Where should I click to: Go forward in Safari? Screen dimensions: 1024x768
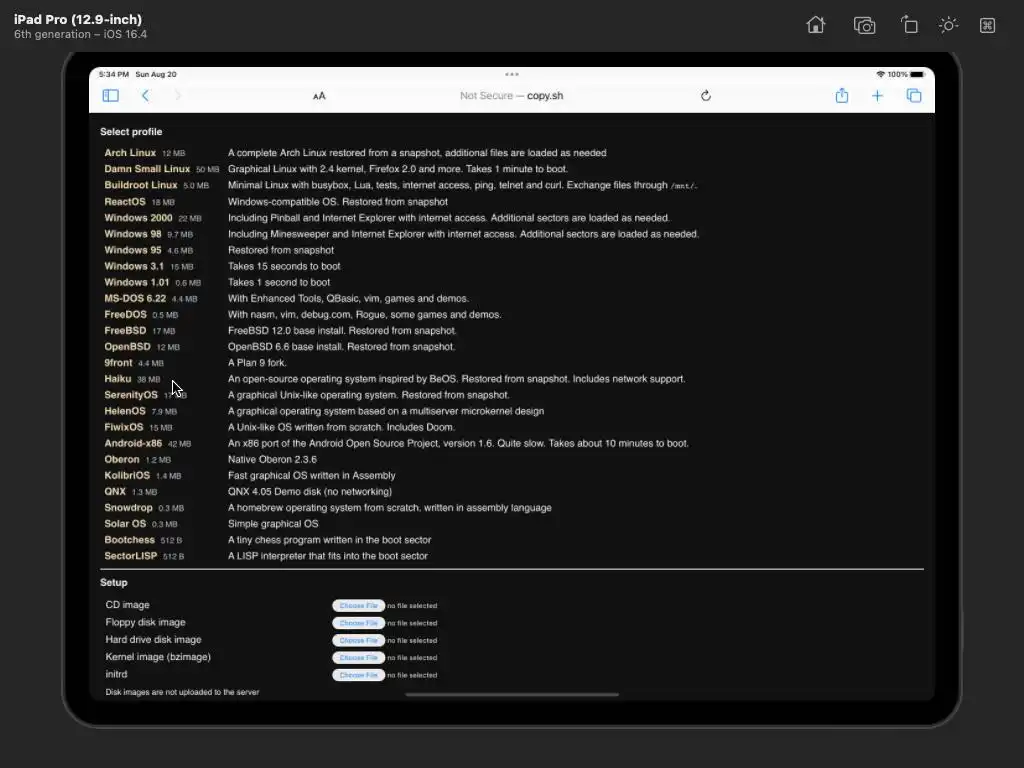point(177,95)
